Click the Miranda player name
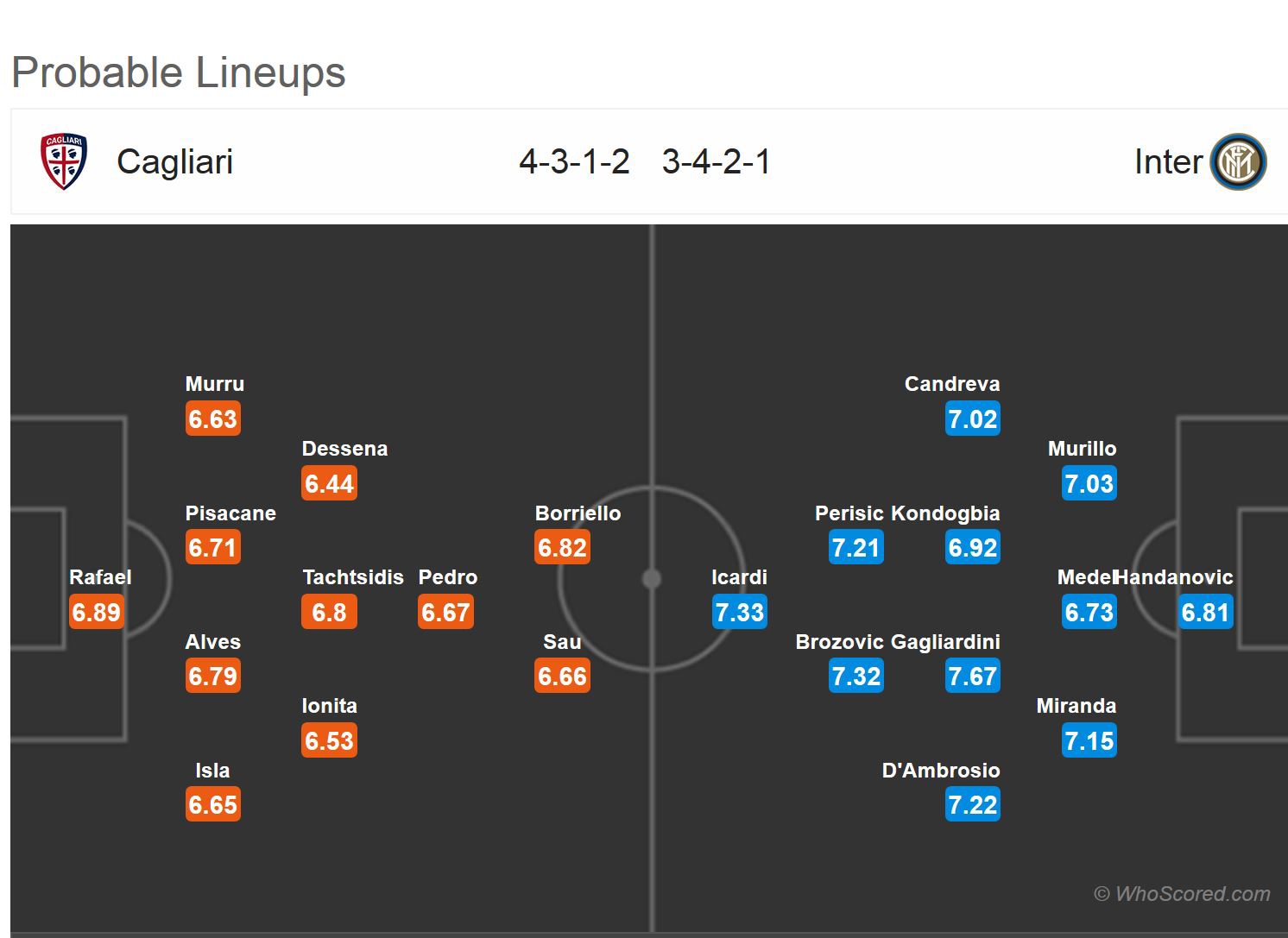The image size is (1288, 938). click(x=1076, y=706)
